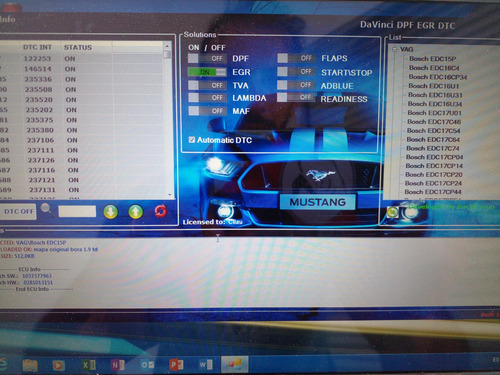Toggle the READINESS switch

click(x=296, y=97)
